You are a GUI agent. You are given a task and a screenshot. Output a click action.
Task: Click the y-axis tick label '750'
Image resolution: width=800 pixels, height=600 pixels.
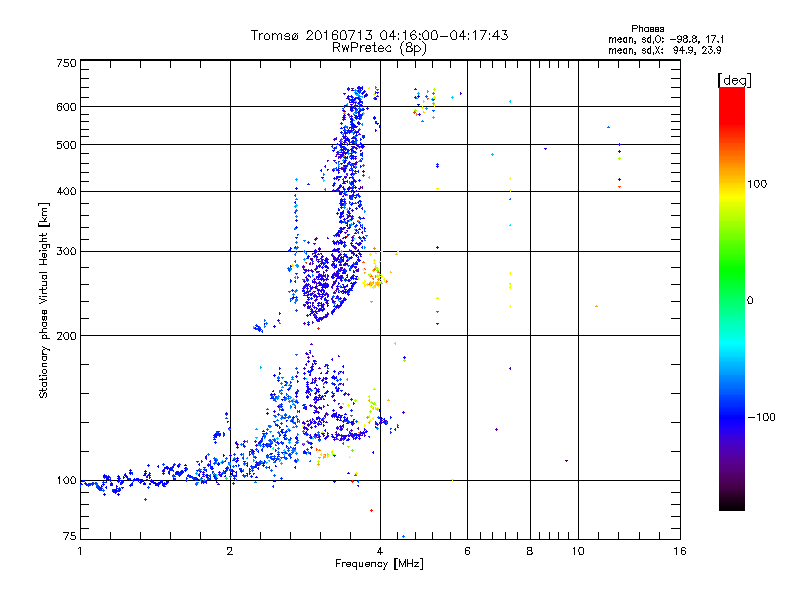[66, 63]
